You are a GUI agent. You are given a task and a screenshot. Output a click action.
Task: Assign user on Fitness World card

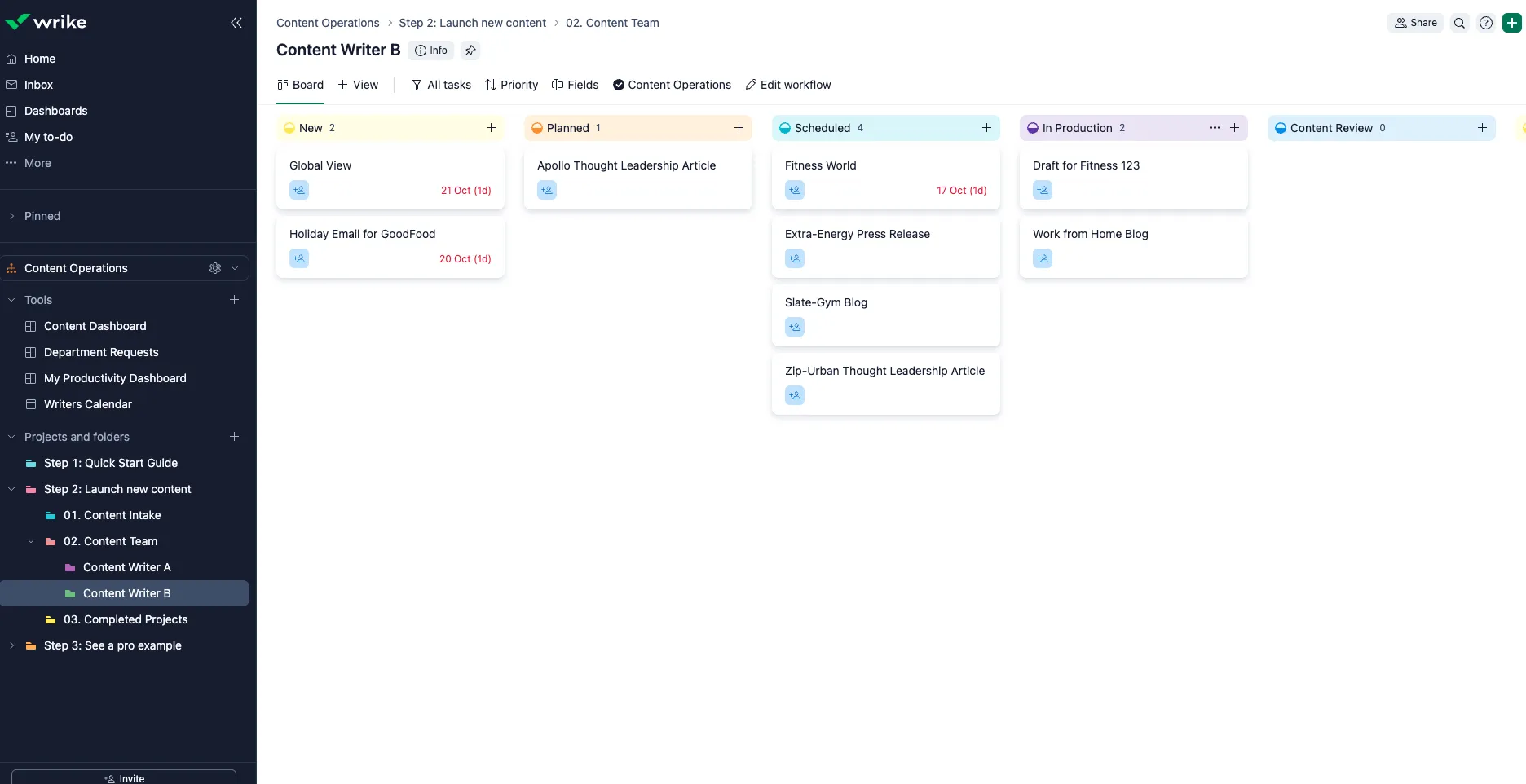pos(795,190)
